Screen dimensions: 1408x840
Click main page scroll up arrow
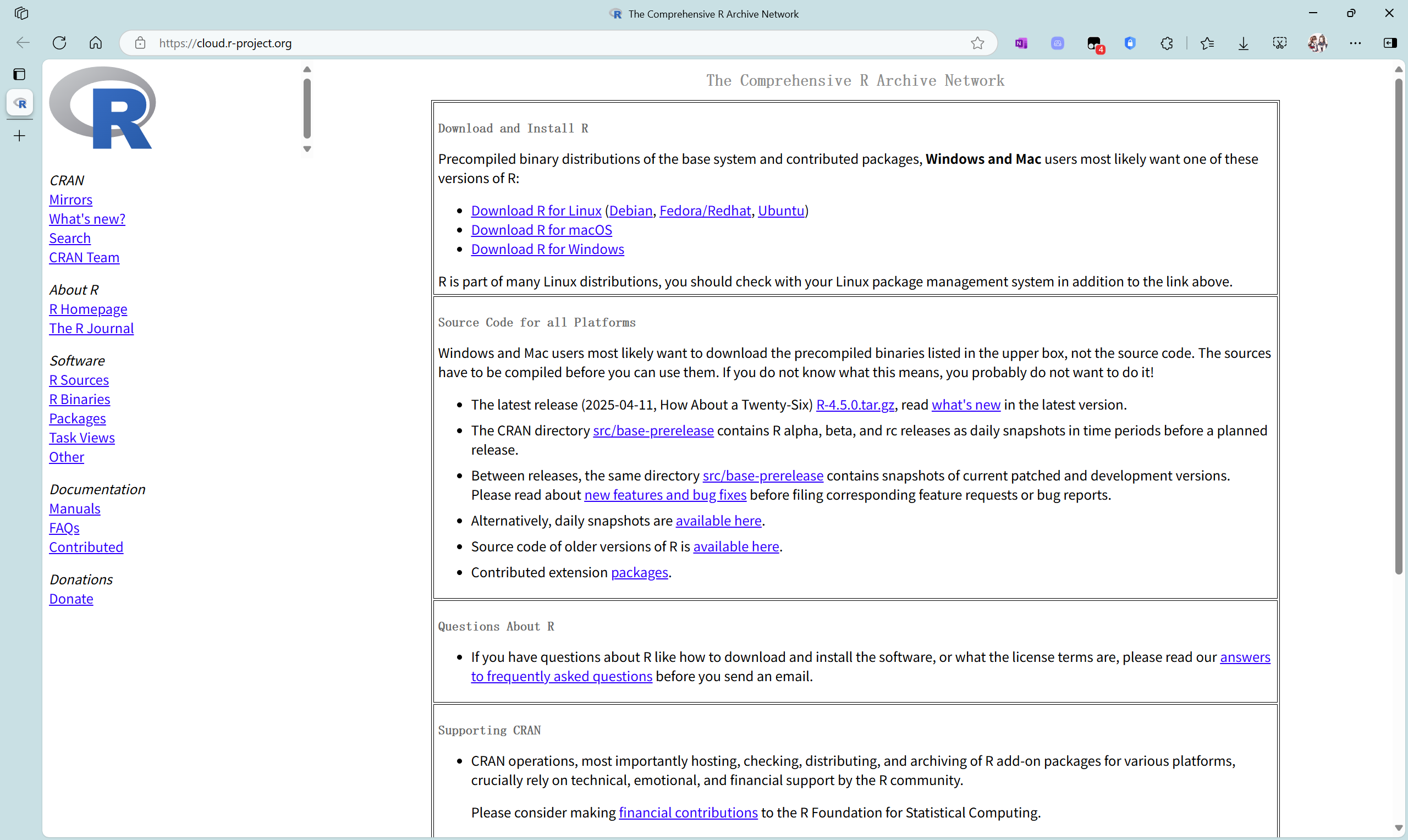pos(1399,70)
